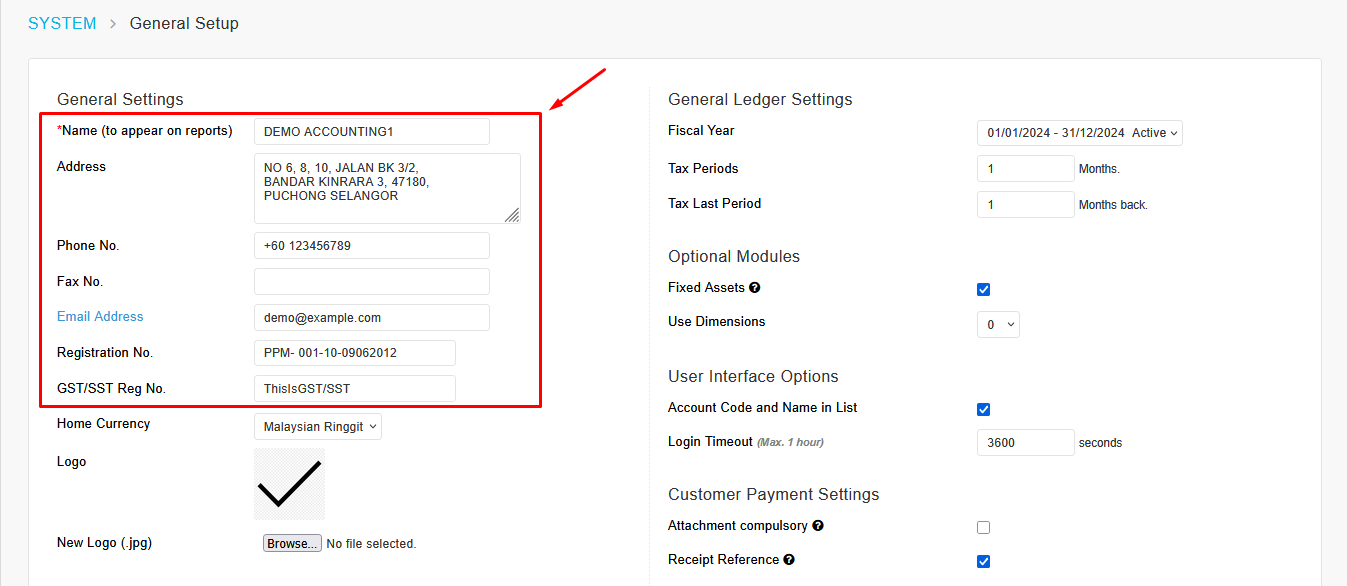This screenshot has height=586, width=1347.
Task: Disable the Receipt Reference checkbox
Action: [x=983, y=562]
